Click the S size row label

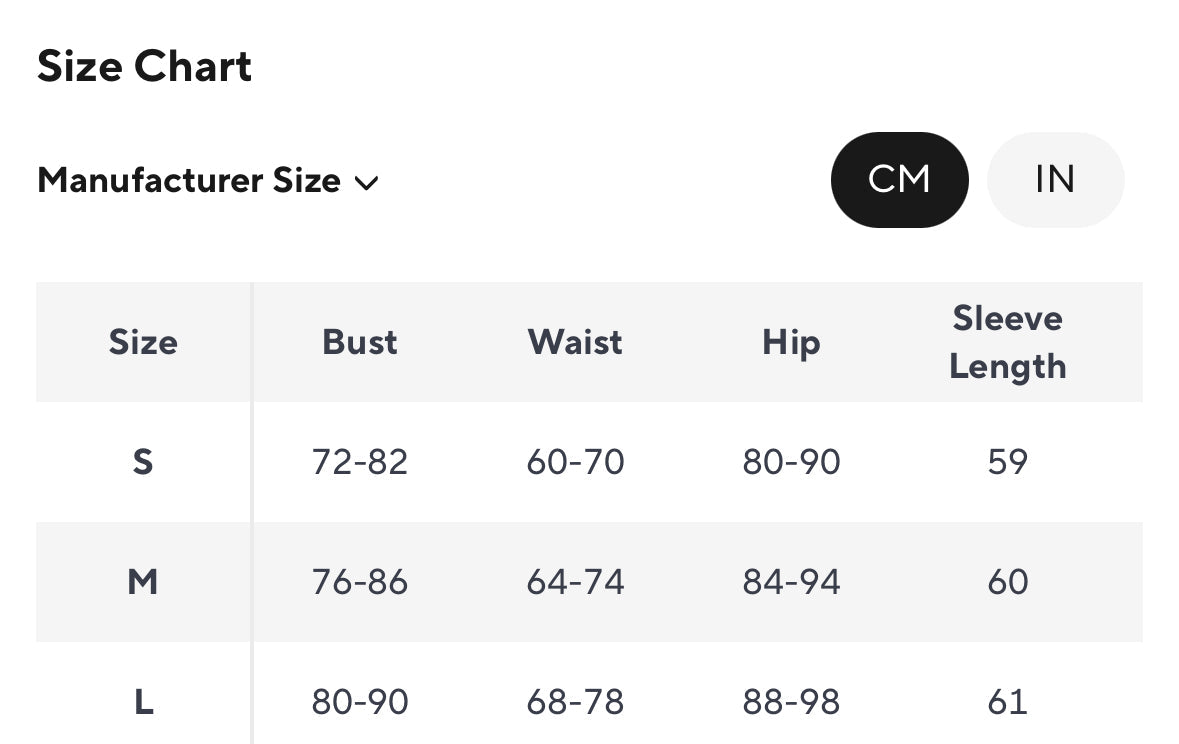point(143,462)
